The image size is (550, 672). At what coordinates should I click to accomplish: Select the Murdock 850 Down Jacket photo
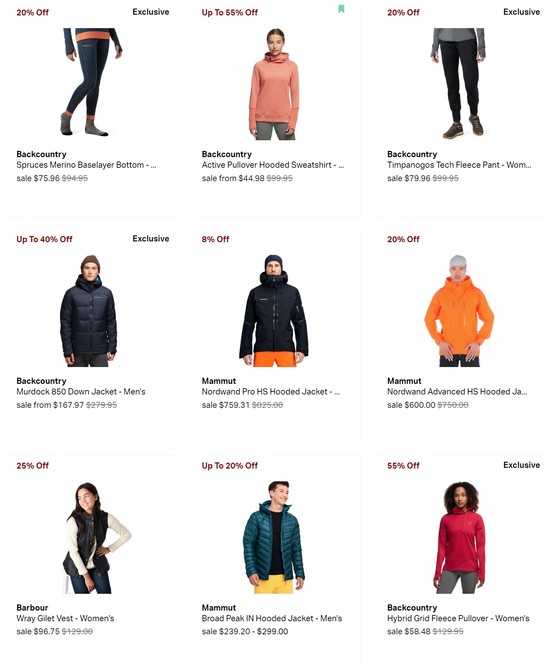pos(88,311)
